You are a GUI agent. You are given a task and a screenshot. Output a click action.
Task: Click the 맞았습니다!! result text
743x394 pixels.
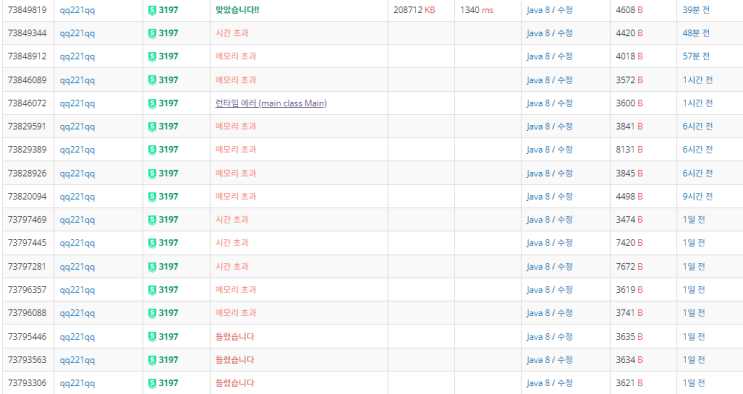pyautogui.click(x=237, y=10)
